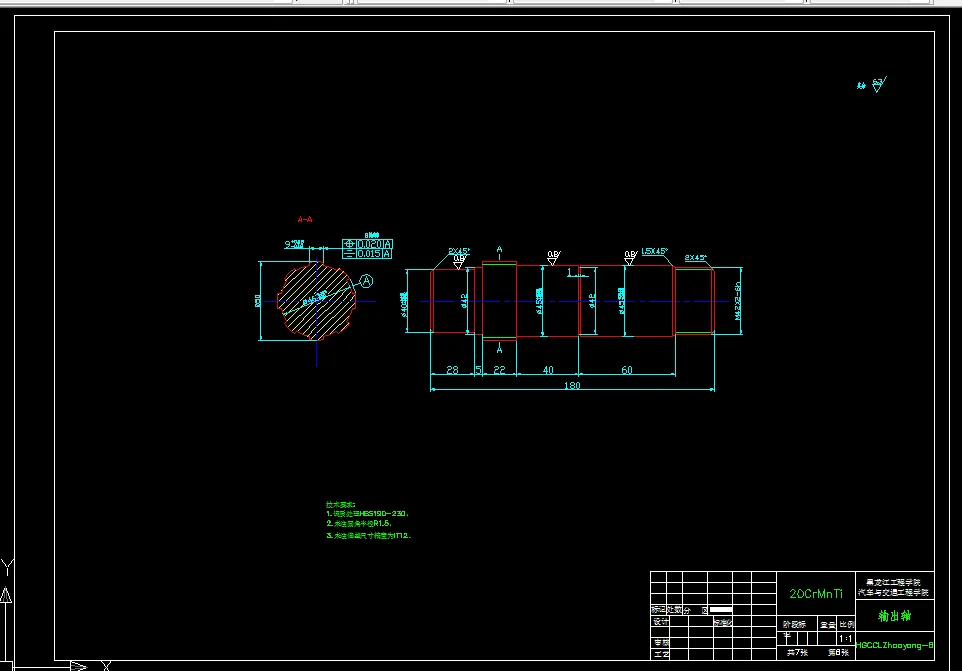The height and width of the screenshot is (671, 962).
Task: Select technical requirement line with HBS190-230
Action: (x=367, y=513)
